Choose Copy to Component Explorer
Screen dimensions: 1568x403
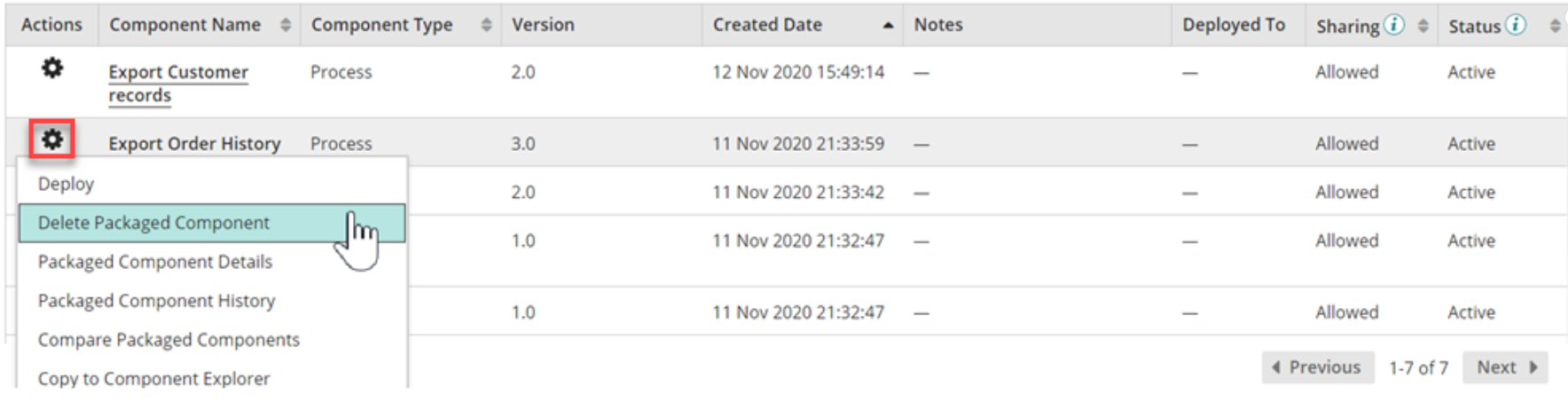click(153, 378)
